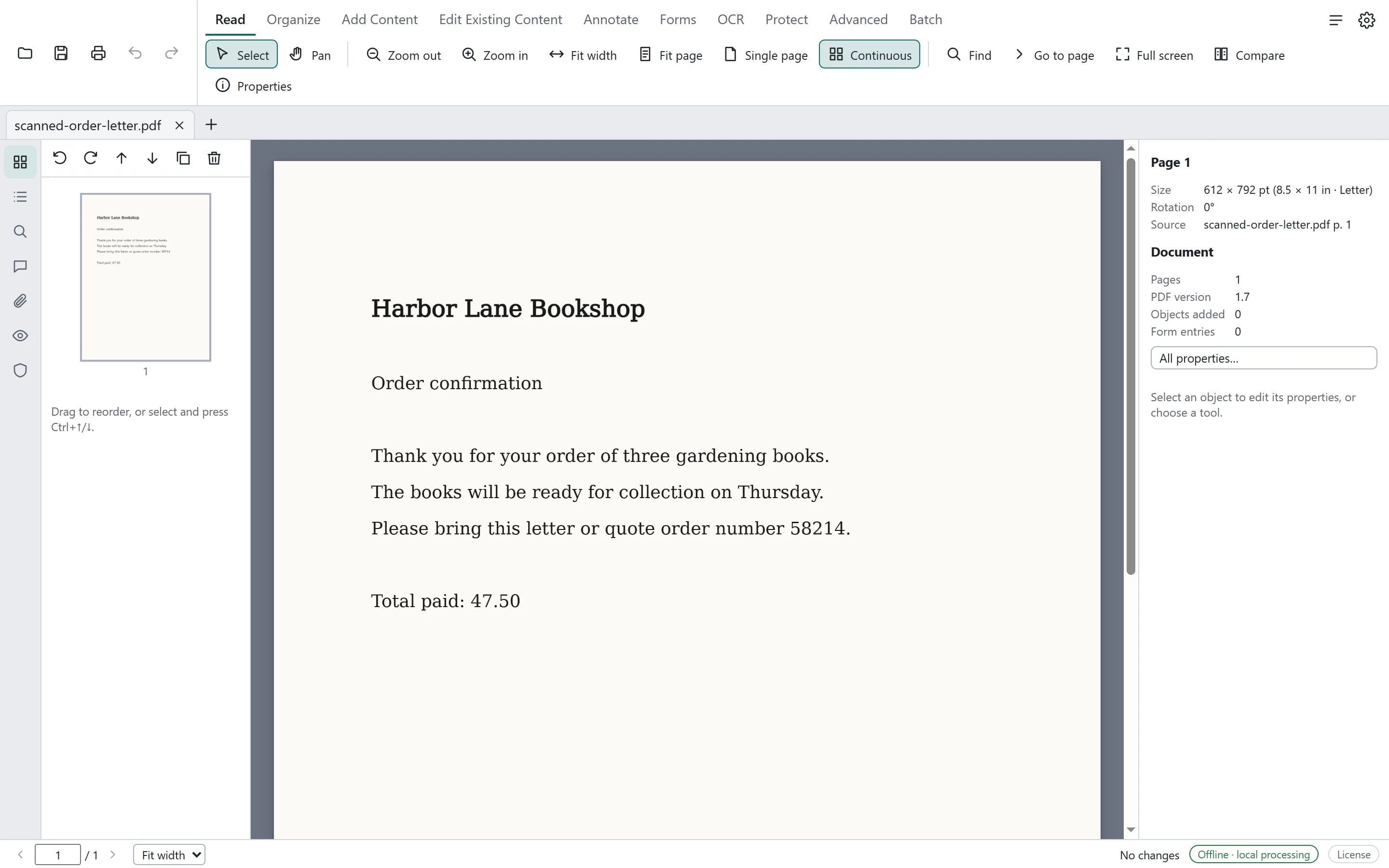Open the Compare documents tool
Screen dimensions: 1389x868
1250,54
